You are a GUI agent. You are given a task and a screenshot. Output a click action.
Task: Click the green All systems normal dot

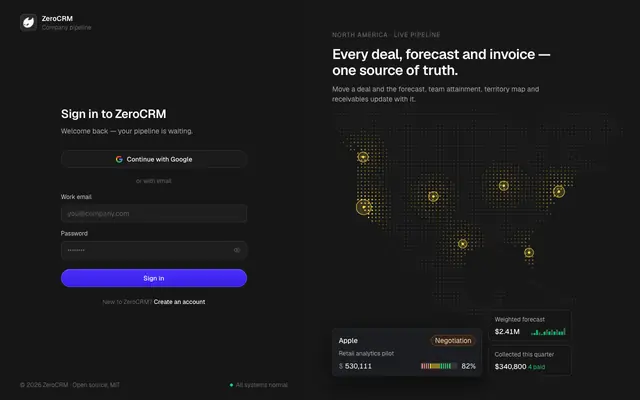coord(231,385)
